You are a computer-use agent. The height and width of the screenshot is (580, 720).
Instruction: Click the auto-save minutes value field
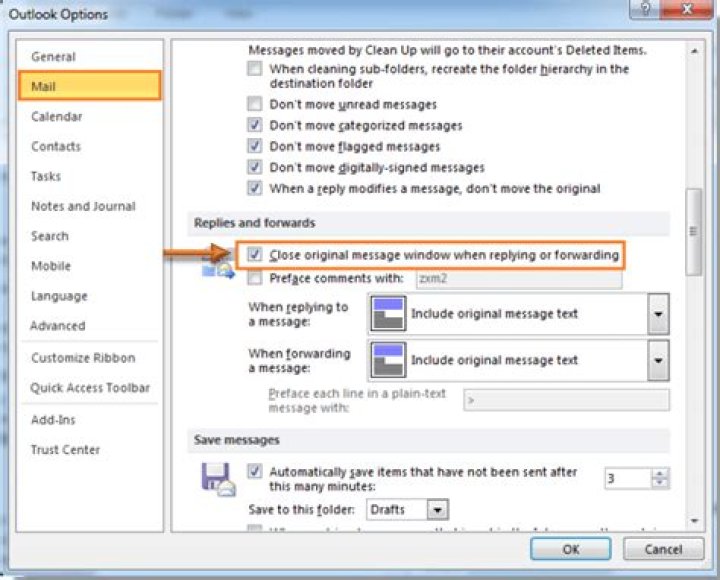click(628, 479)
